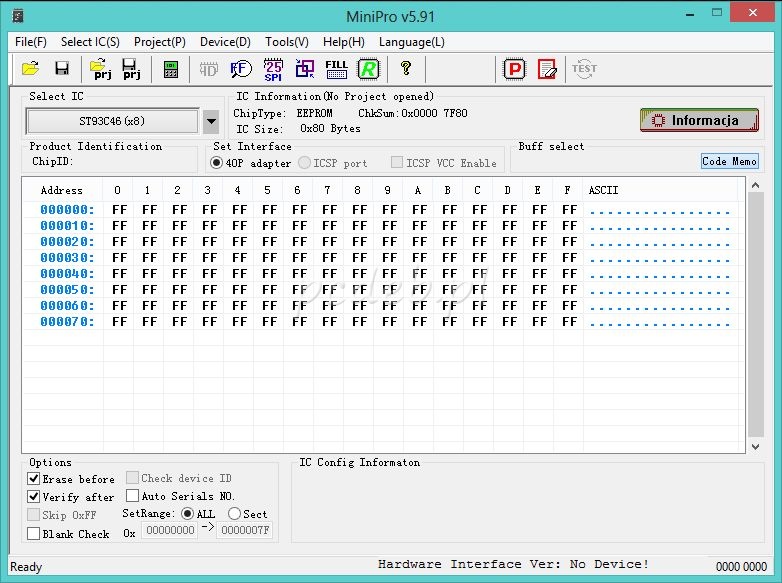Toggle the Skip 0xFF checkbox
This screenshot has height=583, width=782.
pyautogui.click(x=33, y=515)
